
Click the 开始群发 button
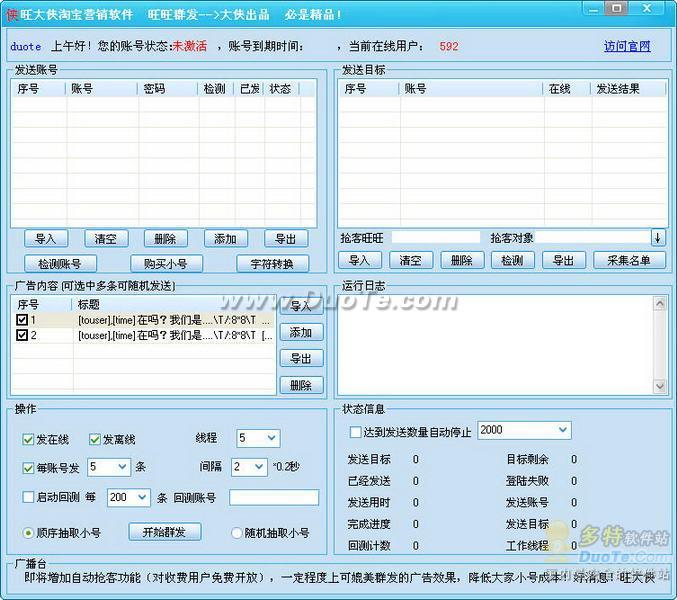[x=165, y=532]
